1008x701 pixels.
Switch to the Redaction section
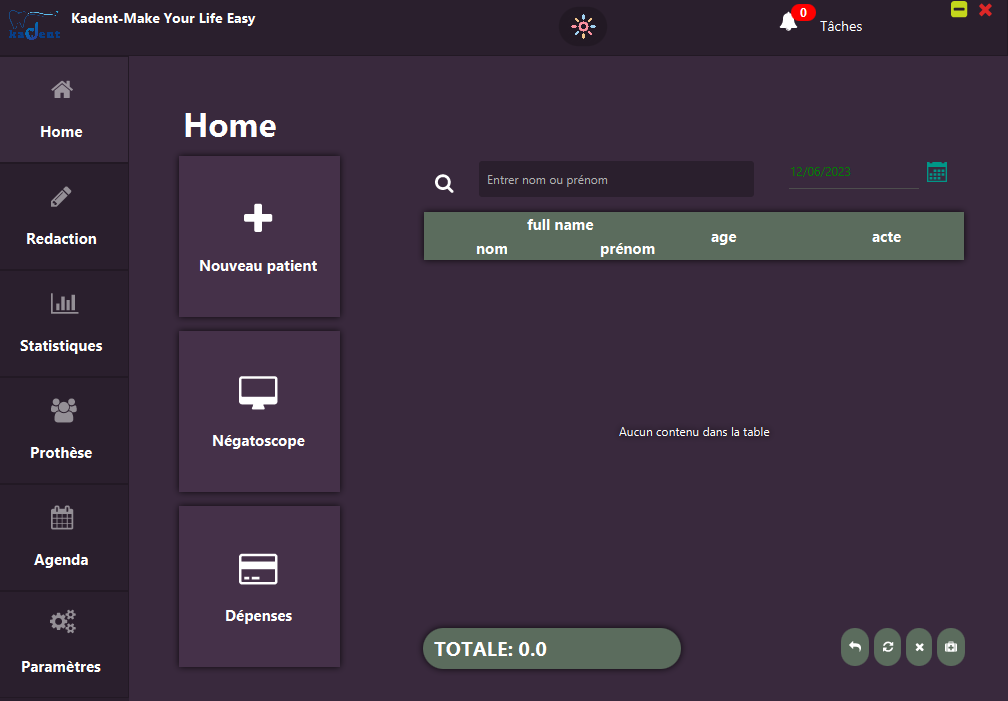pos(62,217)
